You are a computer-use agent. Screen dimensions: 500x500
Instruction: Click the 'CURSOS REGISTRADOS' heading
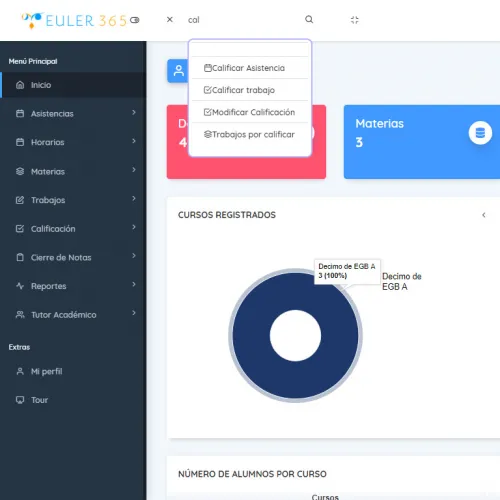point(227,215)
